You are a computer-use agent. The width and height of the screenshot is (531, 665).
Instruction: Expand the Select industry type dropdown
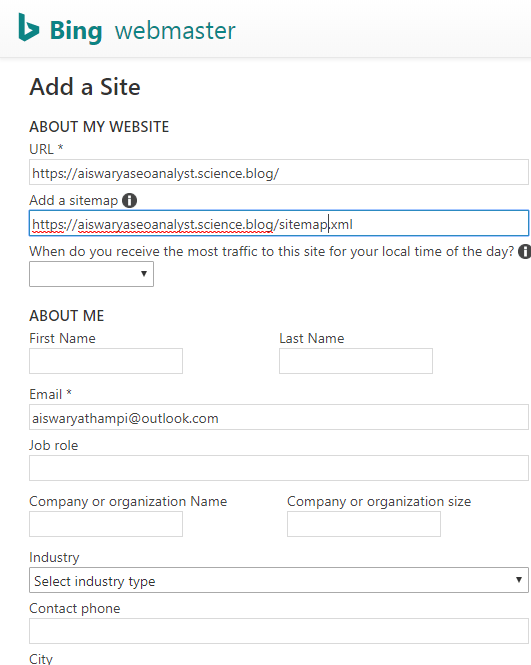point(279,580)
